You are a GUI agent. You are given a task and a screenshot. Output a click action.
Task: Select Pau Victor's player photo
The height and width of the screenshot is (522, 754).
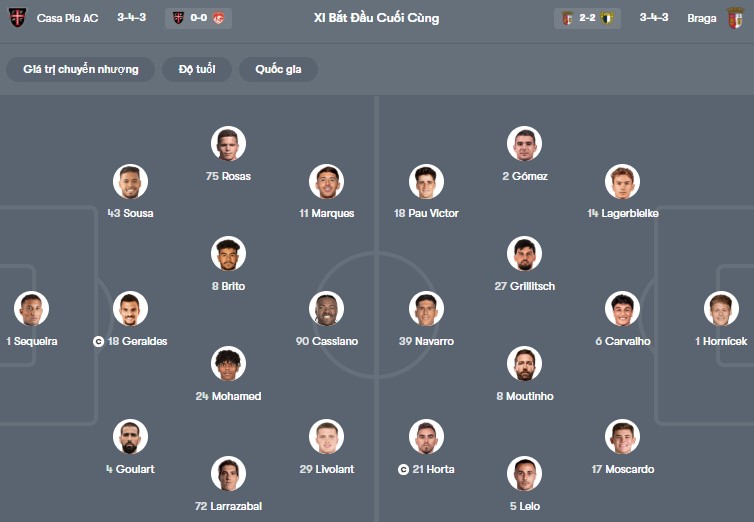pos(426,181)
